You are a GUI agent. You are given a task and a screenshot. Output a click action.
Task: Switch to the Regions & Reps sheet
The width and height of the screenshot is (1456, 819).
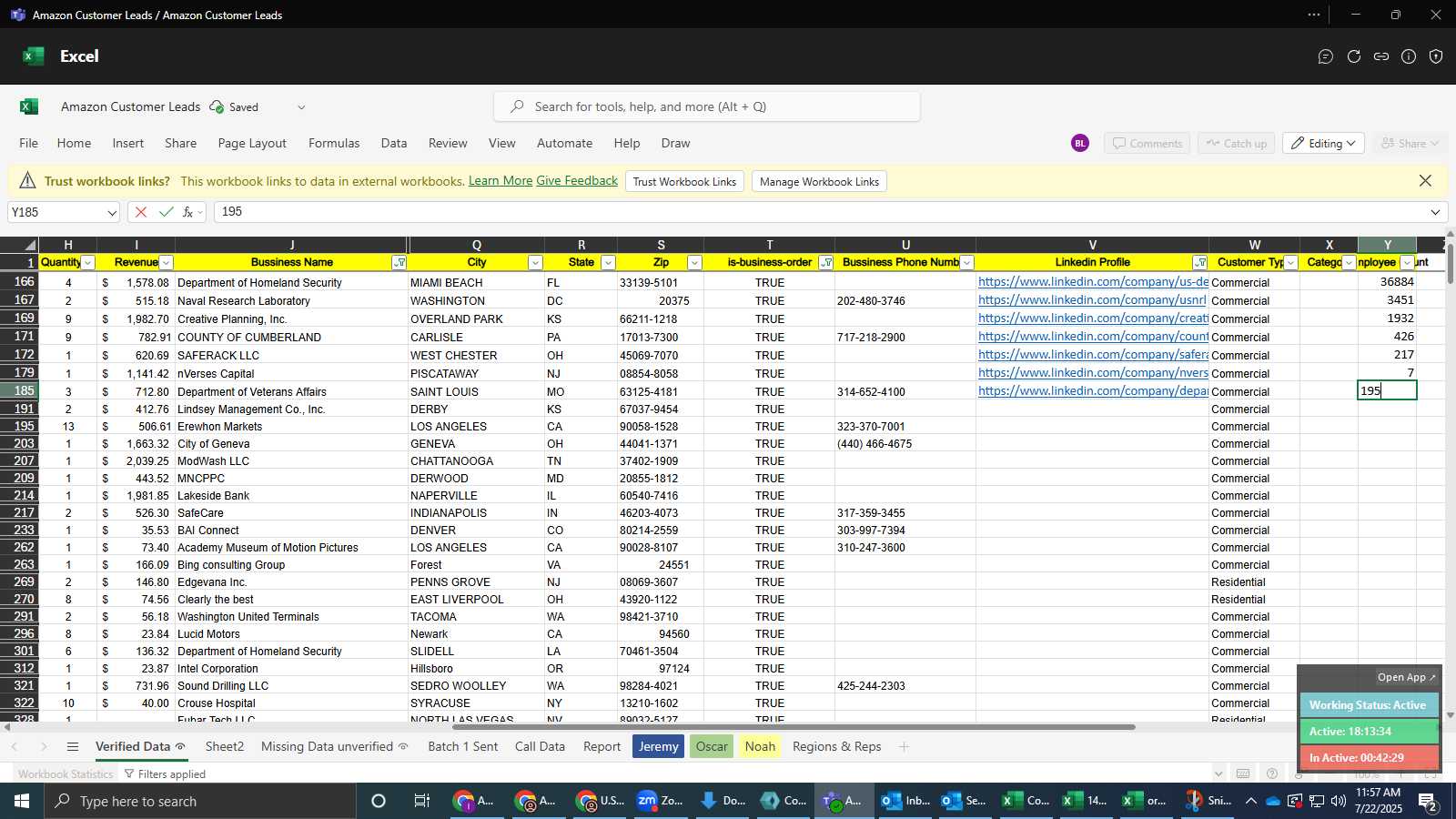click(x=836, y=746)
